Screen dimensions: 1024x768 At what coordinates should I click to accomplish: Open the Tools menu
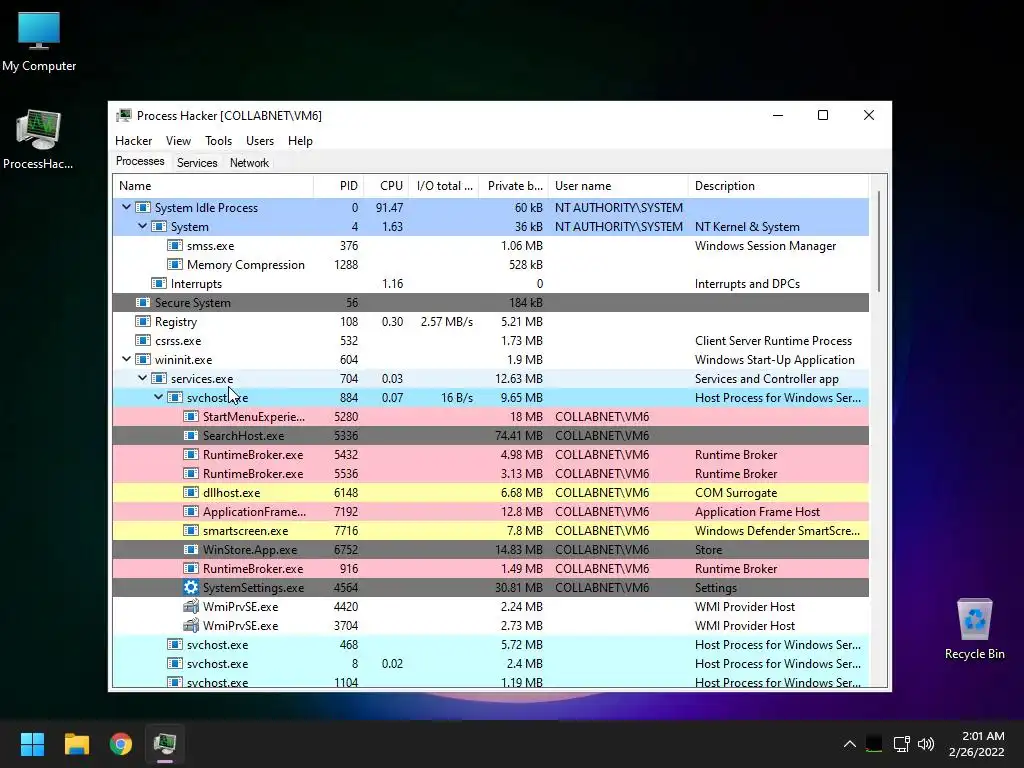point(218,141)
